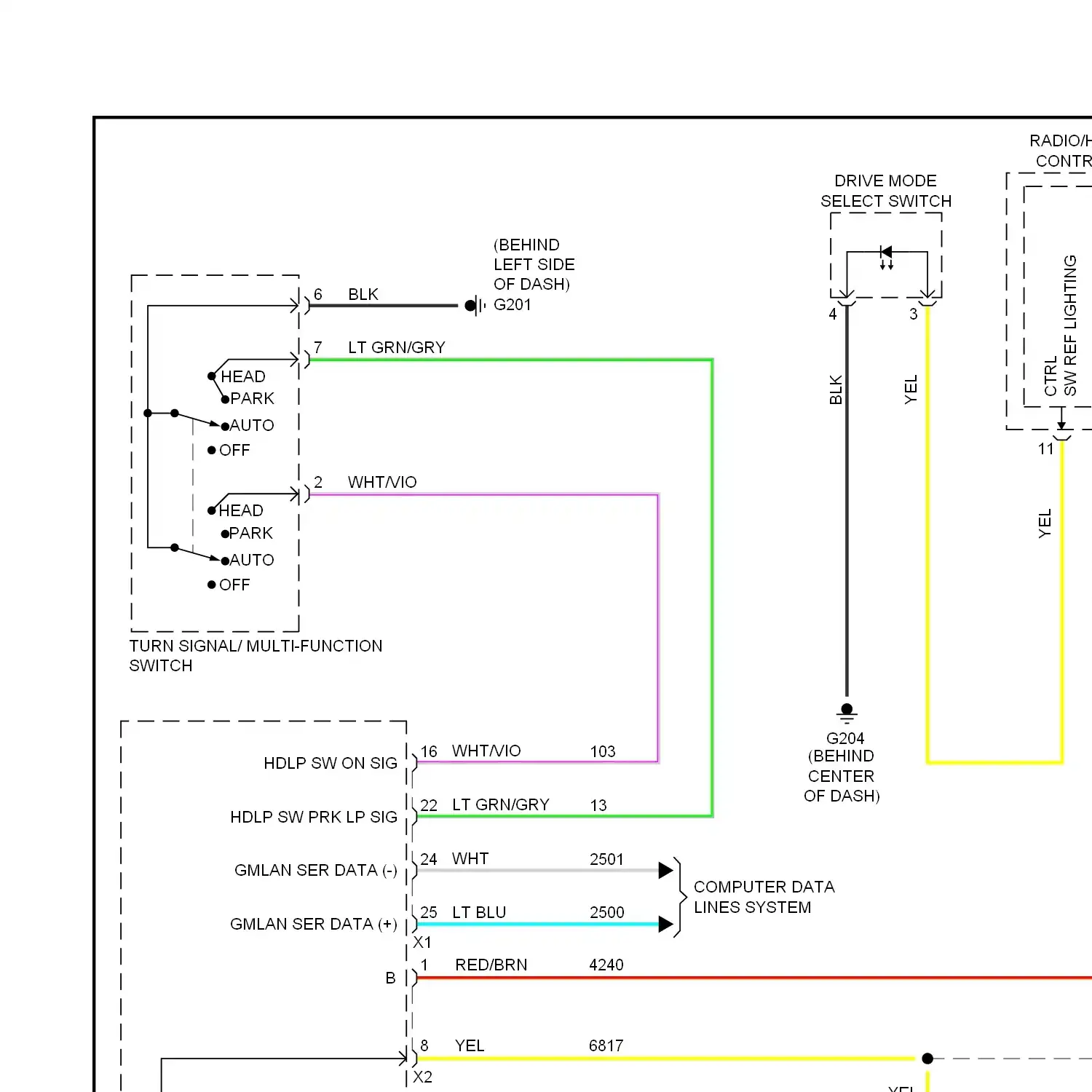
Task: Click pin 16 WHT/VIO wire label
Action: tap(486, 751)
